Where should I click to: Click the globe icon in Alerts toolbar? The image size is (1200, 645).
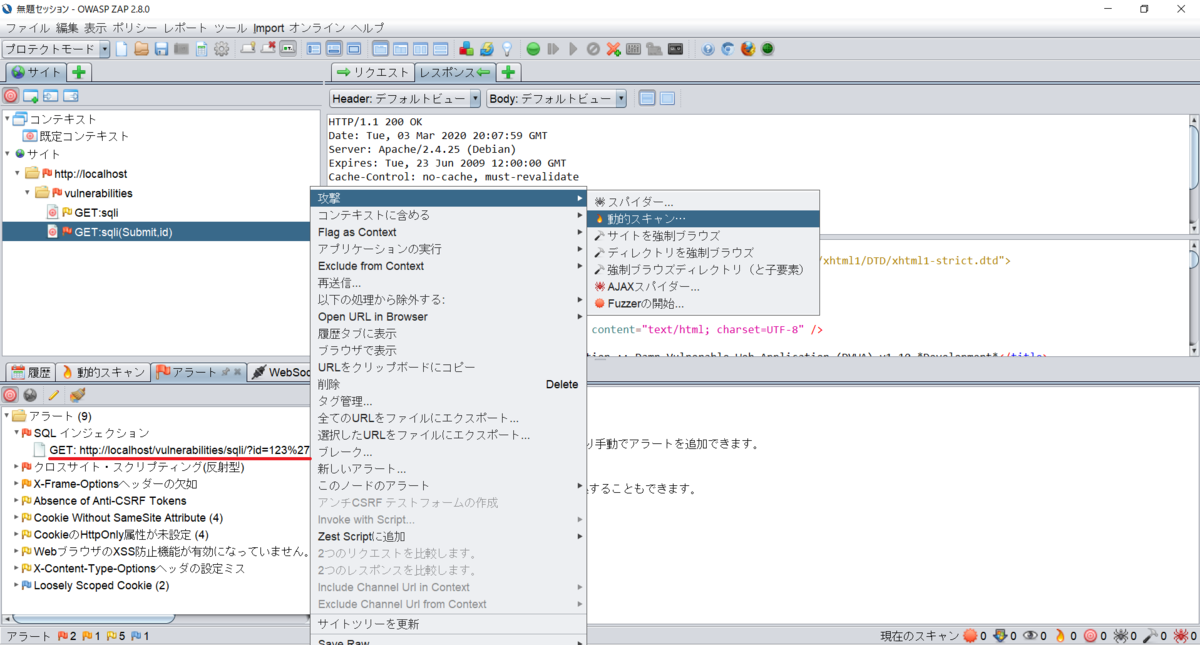pos(31,394)
